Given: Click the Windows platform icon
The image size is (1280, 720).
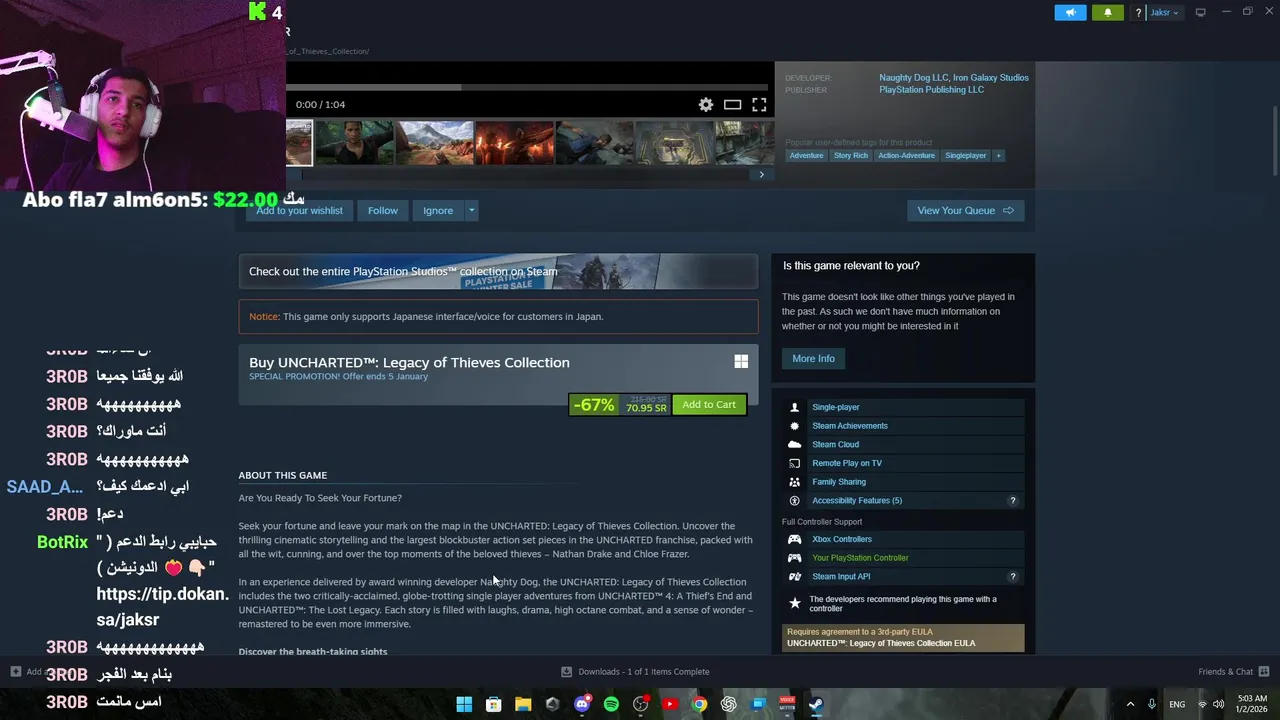Looking at the screenshot, I should [x=741, y=362].
